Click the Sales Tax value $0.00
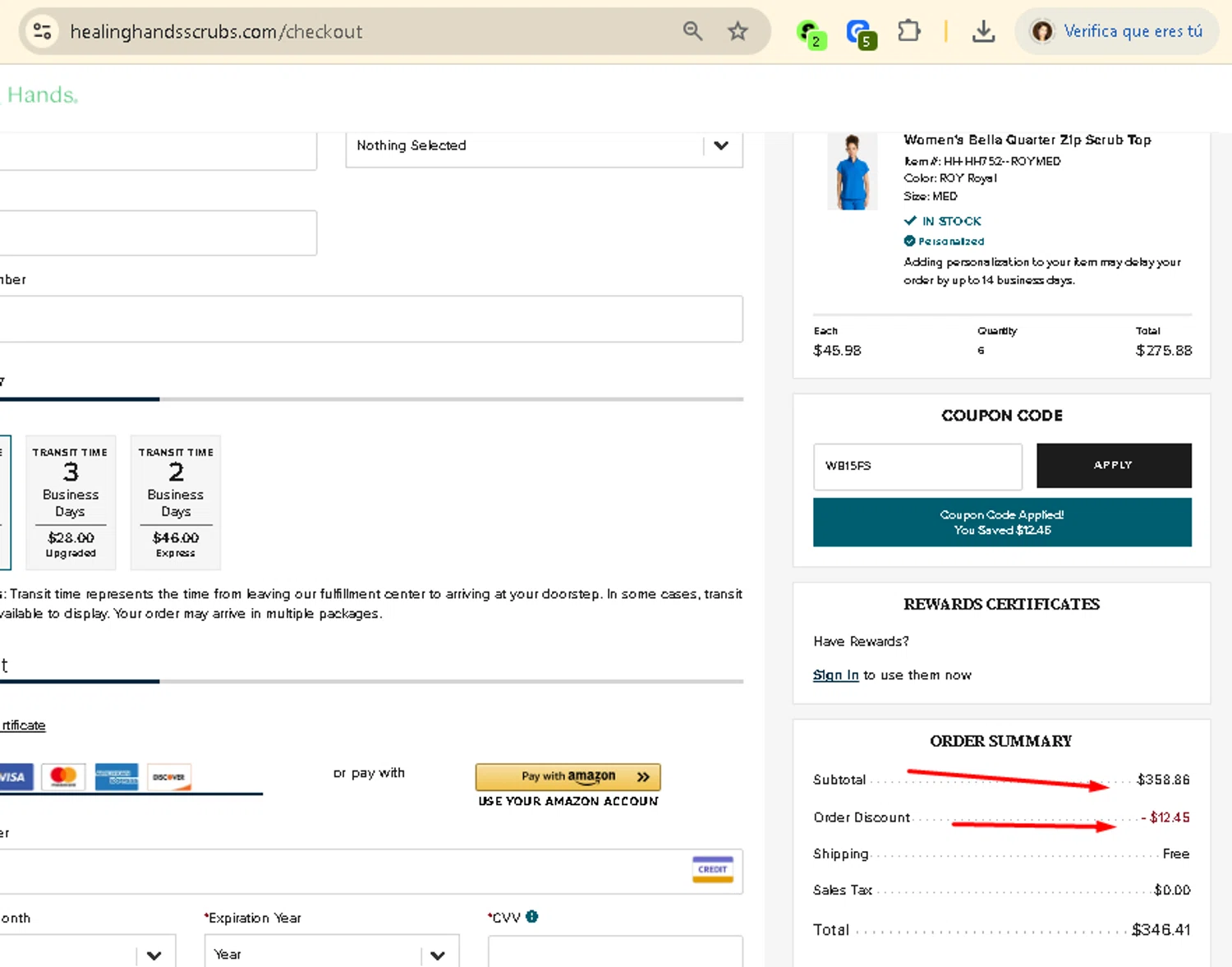The width and height of the screenshot is (1232, 967). (x=1172, y=891)
